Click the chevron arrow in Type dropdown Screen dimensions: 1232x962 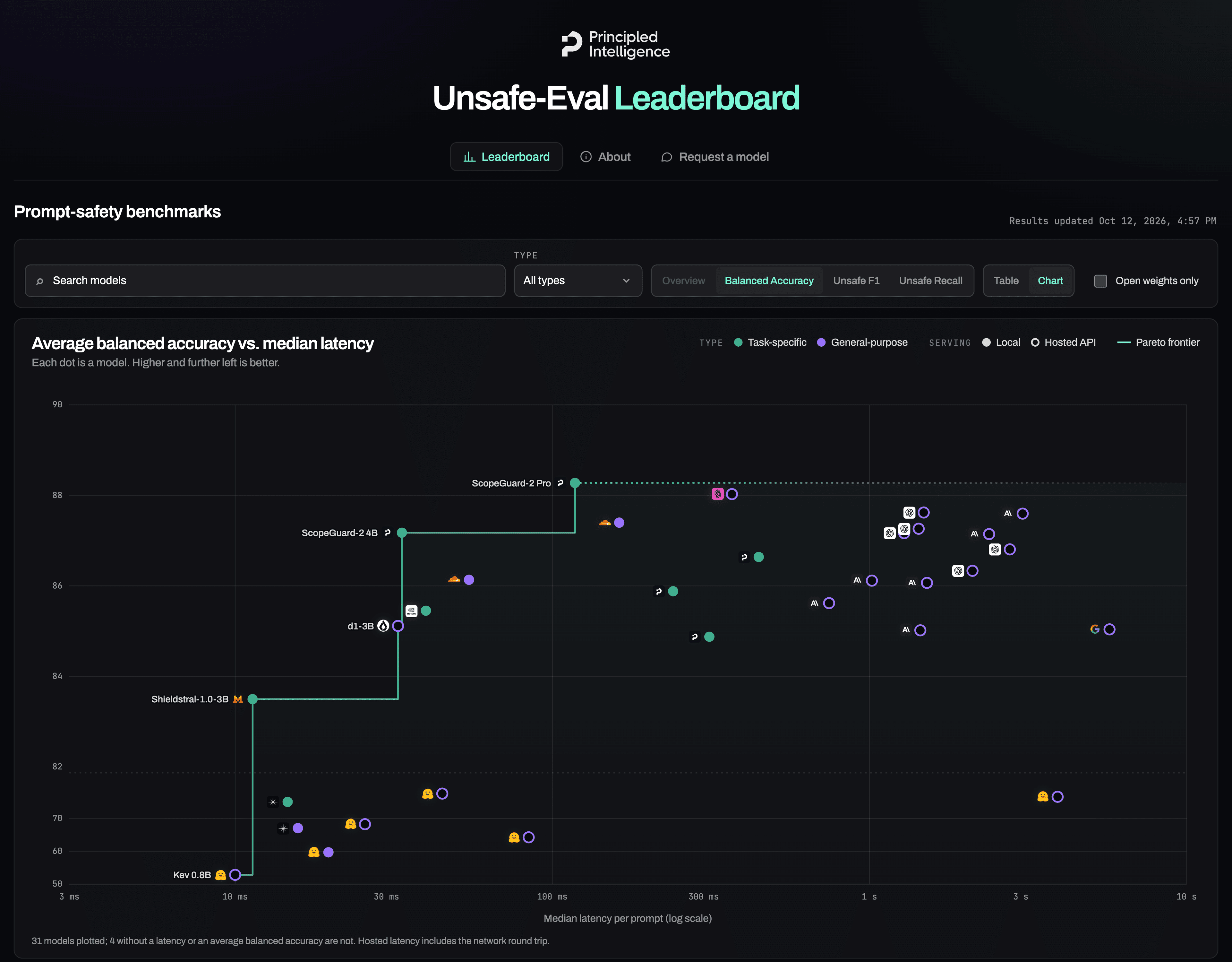pyautogui.click(x=626, y=281)
